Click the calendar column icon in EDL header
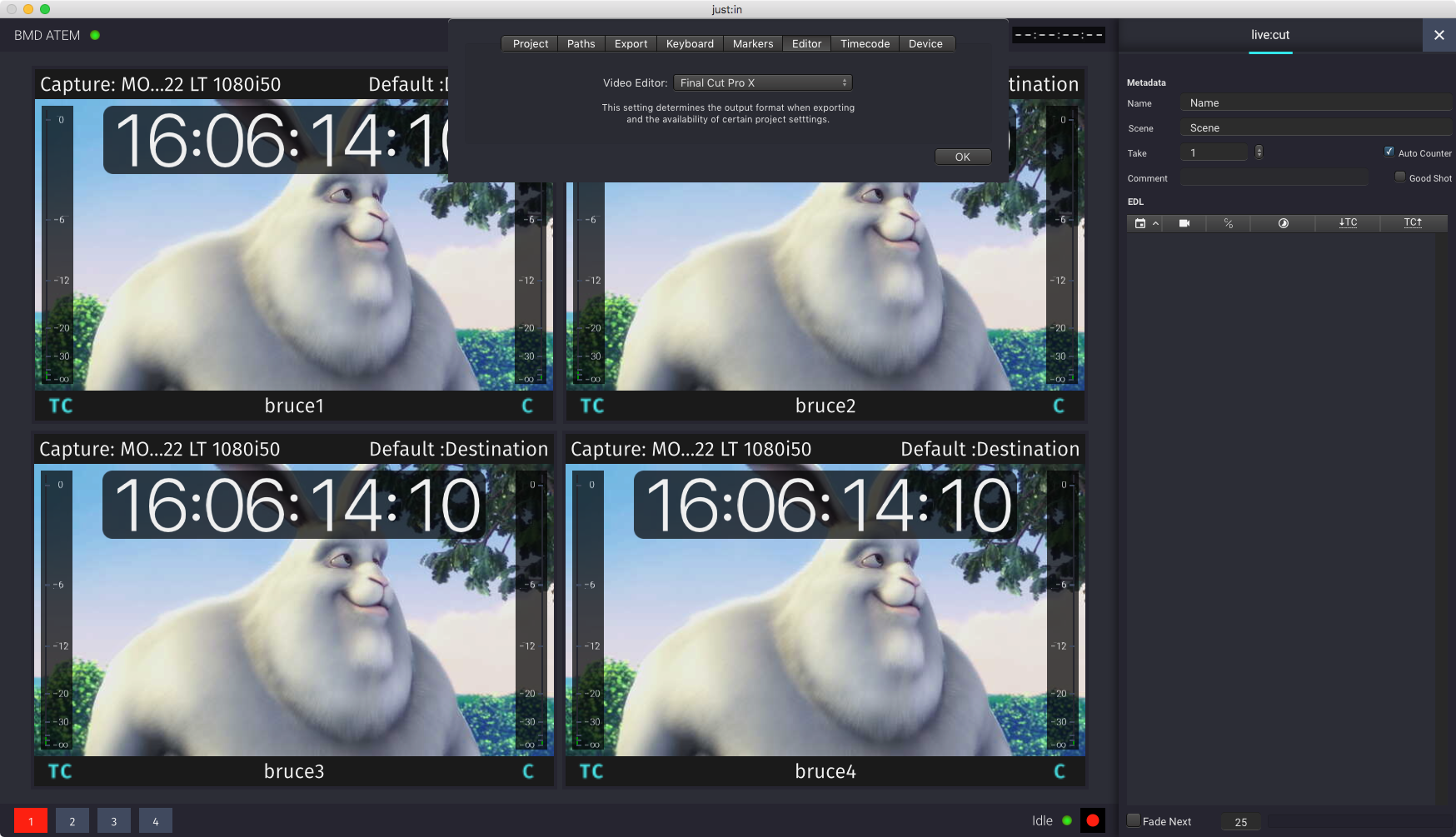Screen dimensions: 1456x837 (x=1140, y=223)
